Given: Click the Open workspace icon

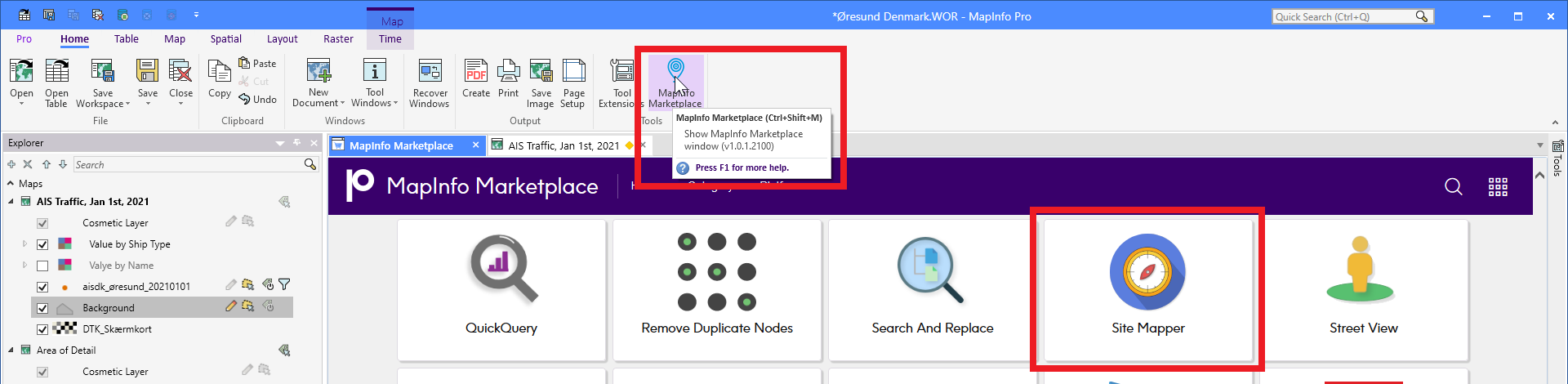Looking at the screenshot, I should 21,71.
